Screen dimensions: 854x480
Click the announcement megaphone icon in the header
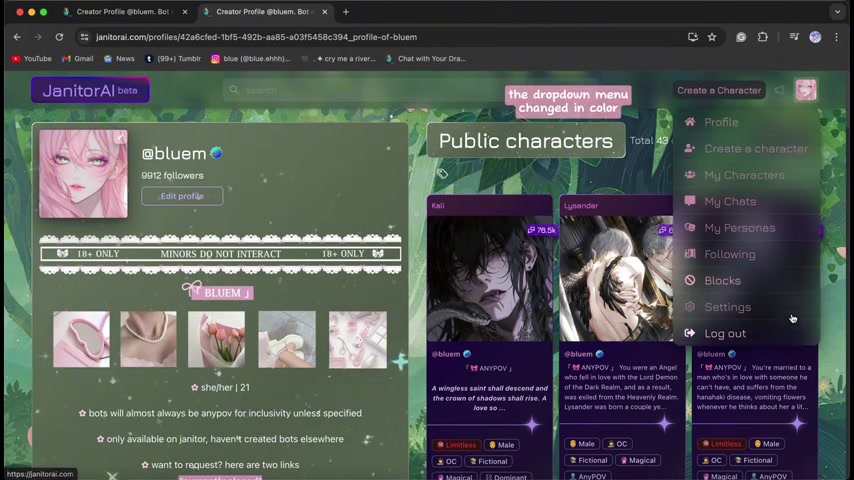pyautogui.click(x=779, y=90)
